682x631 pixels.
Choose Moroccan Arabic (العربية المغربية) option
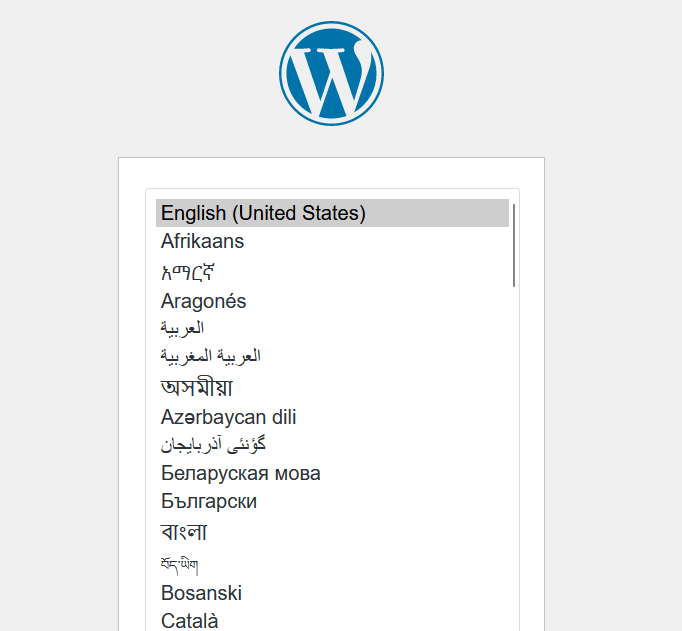point(210,356)
